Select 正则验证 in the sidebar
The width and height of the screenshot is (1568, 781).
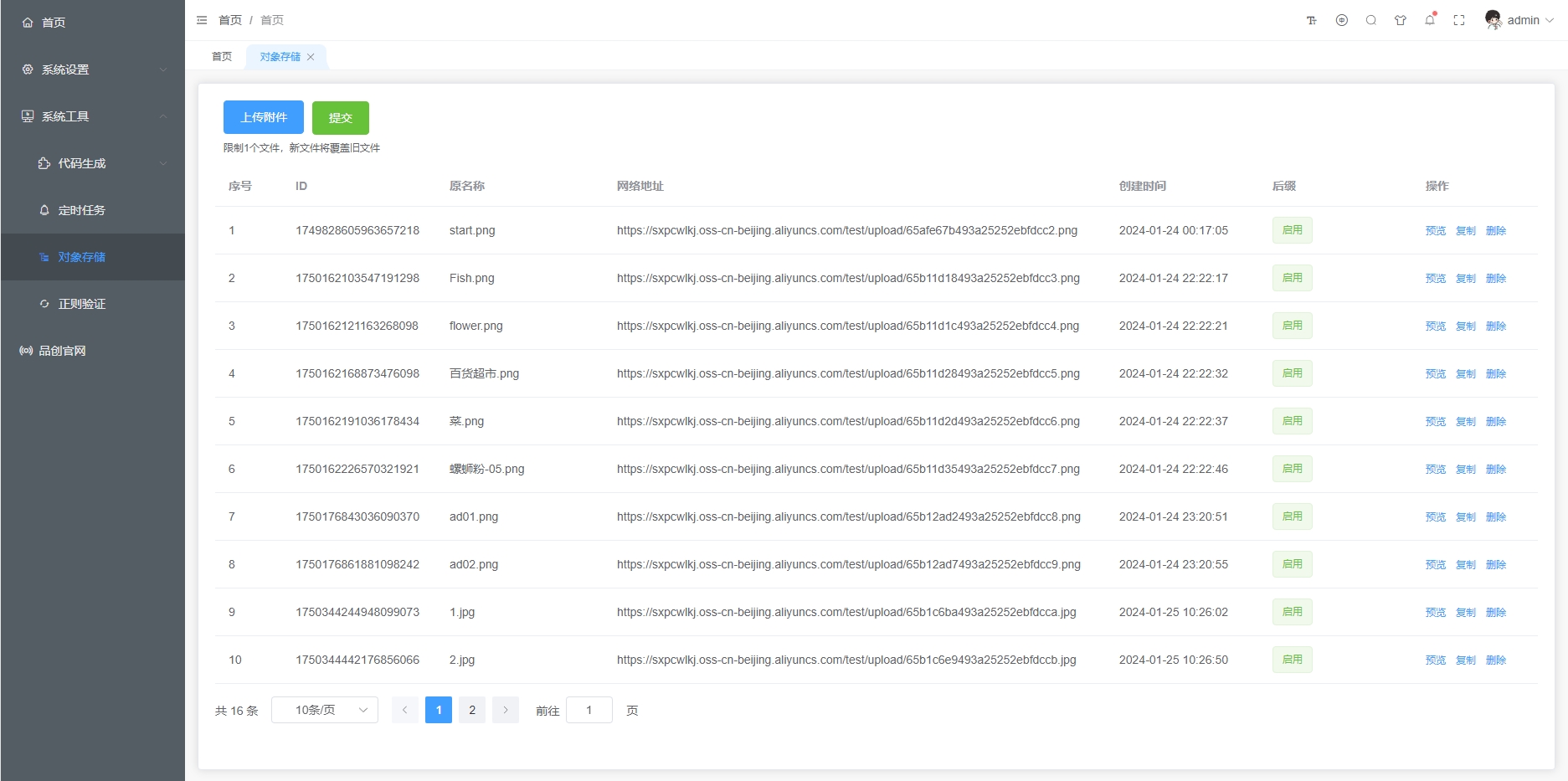point(82,304)
